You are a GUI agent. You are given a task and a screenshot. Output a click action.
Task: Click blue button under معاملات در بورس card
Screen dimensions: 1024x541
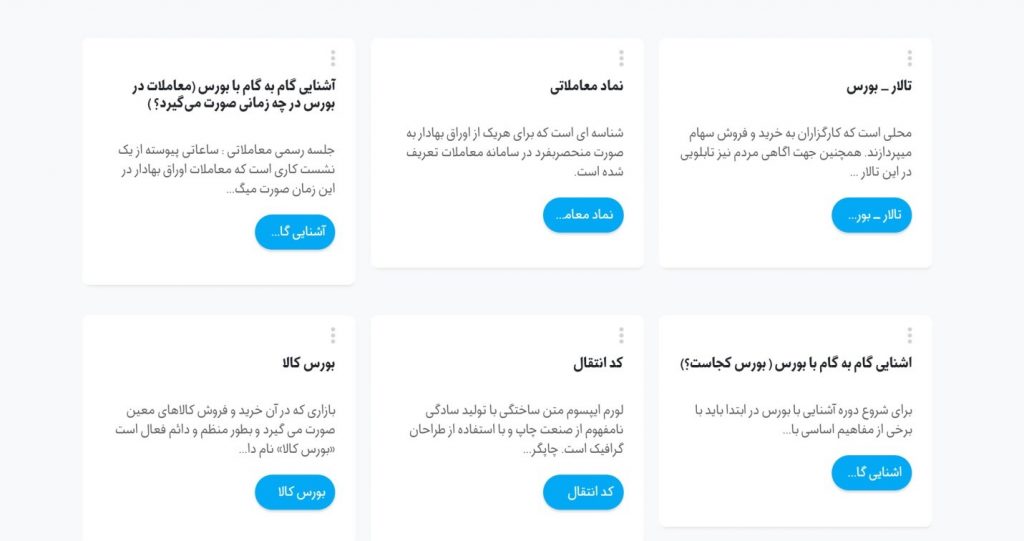pos(295,232)
